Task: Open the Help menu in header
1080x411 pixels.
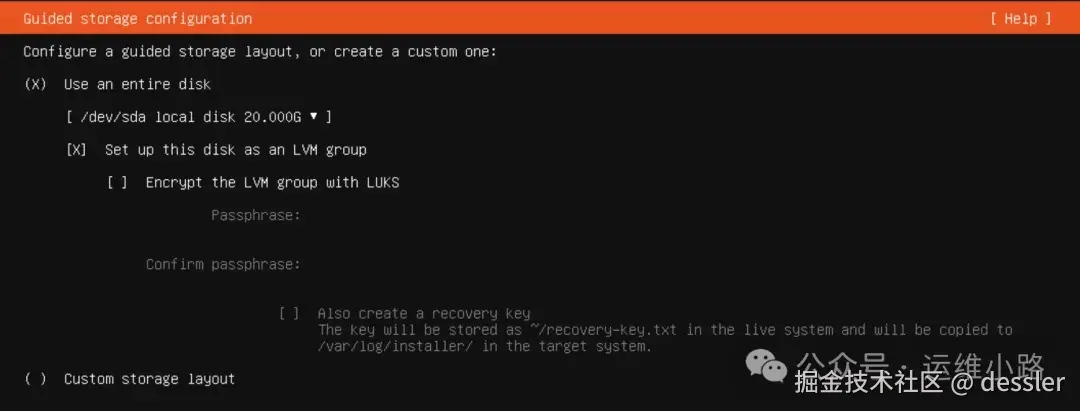Action: (1021, 19)
